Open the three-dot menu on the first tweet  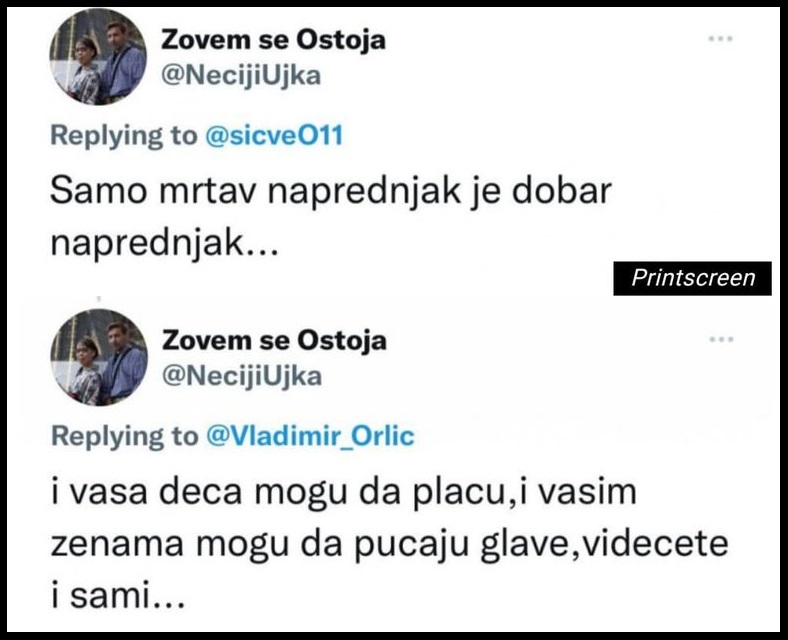(720, 39)
